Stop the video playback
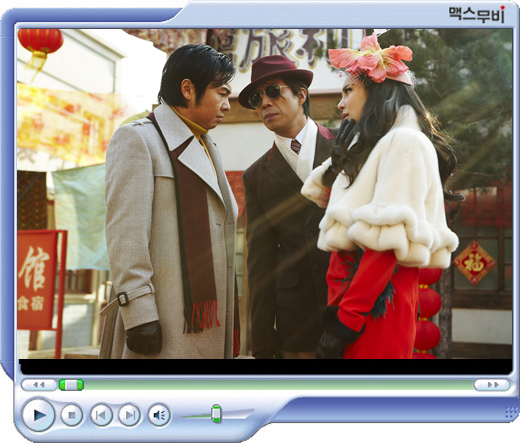The height and width of the screenshot is (443, 520). pos(72,415)
